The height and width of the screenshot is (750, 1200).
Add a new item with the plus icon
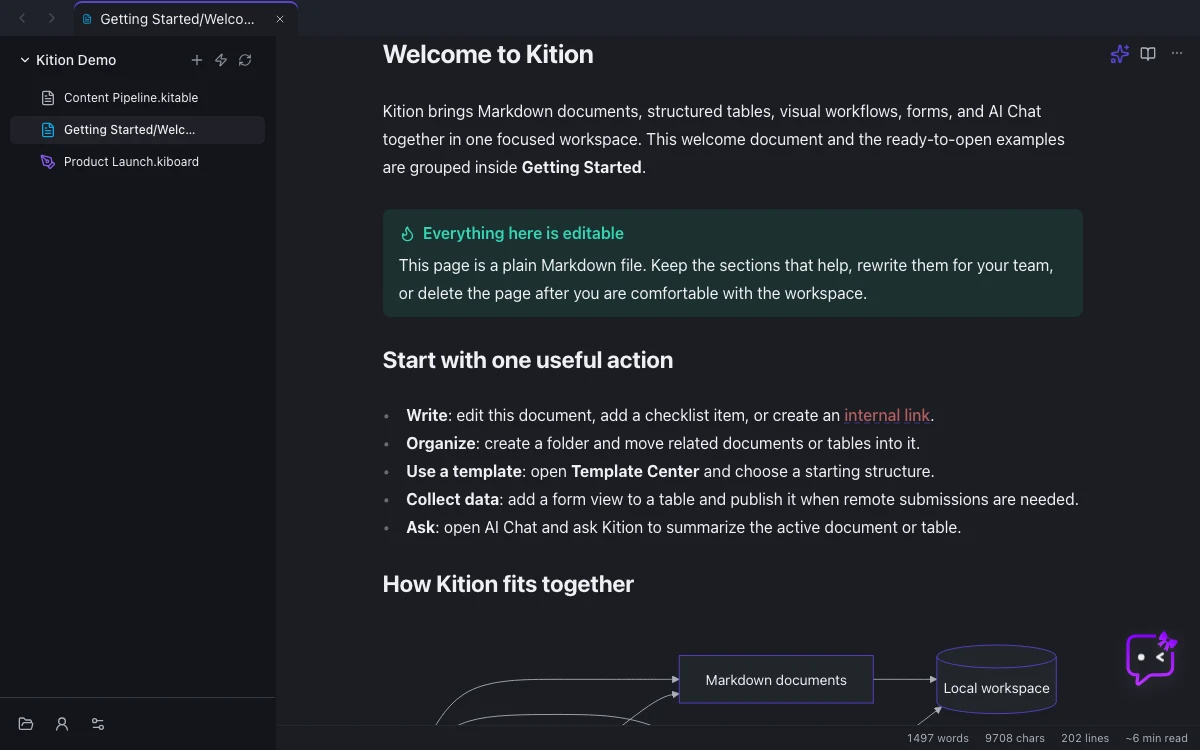pyautogui.click(x=197, y=60)
